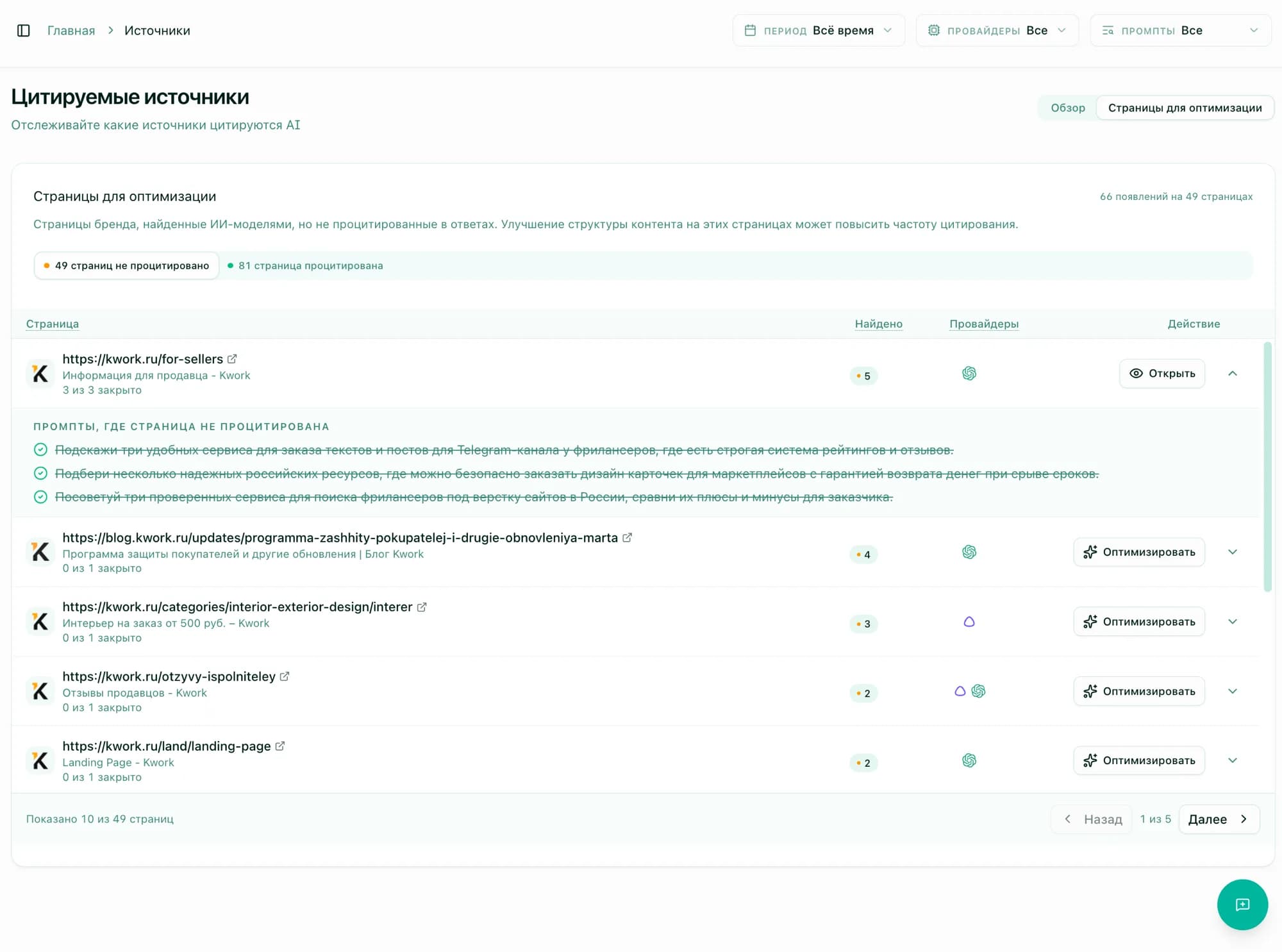
Task: Go to Главная breadcrumb
Action: [x=71, y=31]
